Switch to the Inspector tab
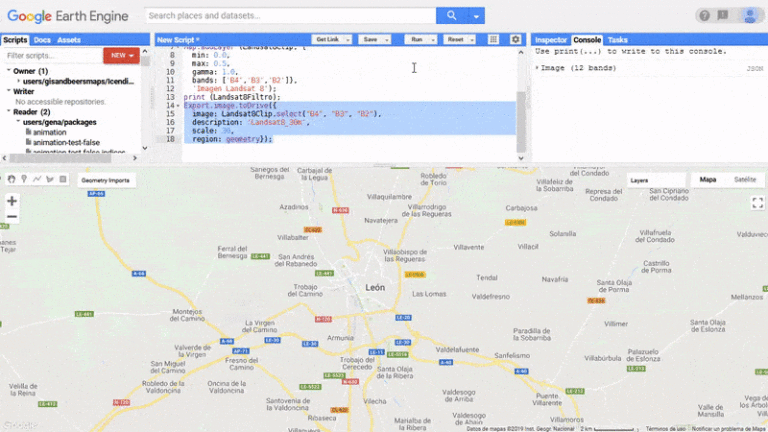Screen dimensions: 768x432 pos(551,40)
